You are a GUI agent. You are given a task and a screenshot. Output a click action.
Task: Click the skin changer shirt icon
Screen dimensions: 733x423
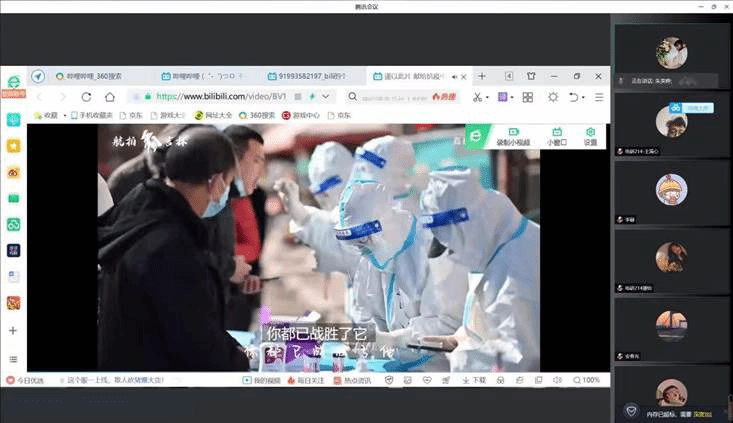pos(531,76)
